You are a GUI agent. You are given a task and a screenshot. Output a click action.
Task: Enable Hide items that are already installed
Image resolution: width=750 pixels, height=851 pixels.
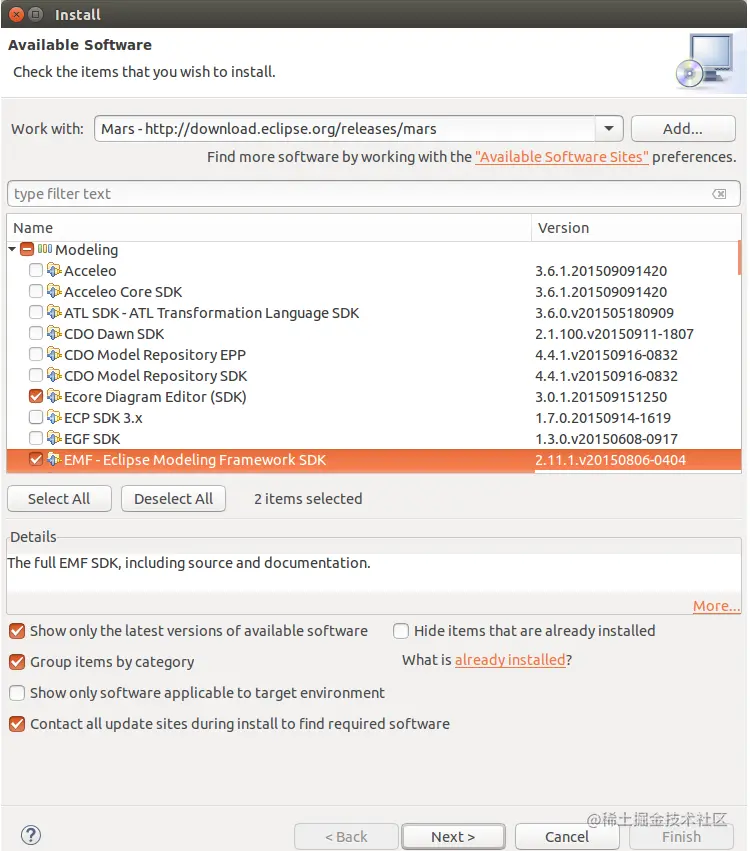point(401,631)
